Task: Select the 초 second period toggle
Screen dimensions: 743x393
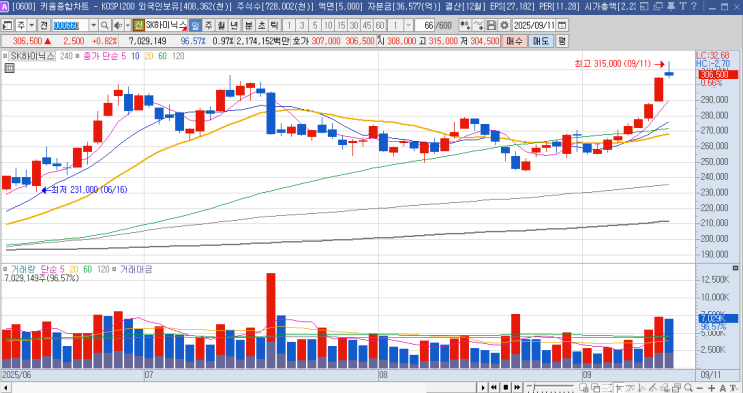Action: point(261,25)
